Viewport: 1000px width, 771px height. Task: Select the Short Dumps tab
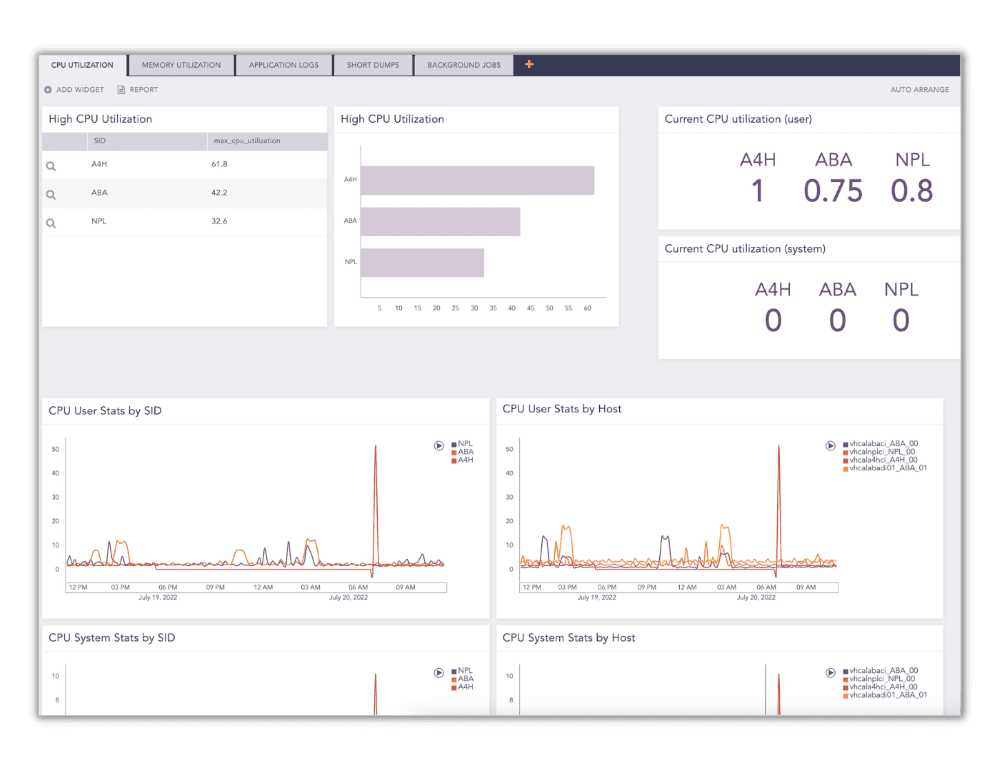(373, 65)
